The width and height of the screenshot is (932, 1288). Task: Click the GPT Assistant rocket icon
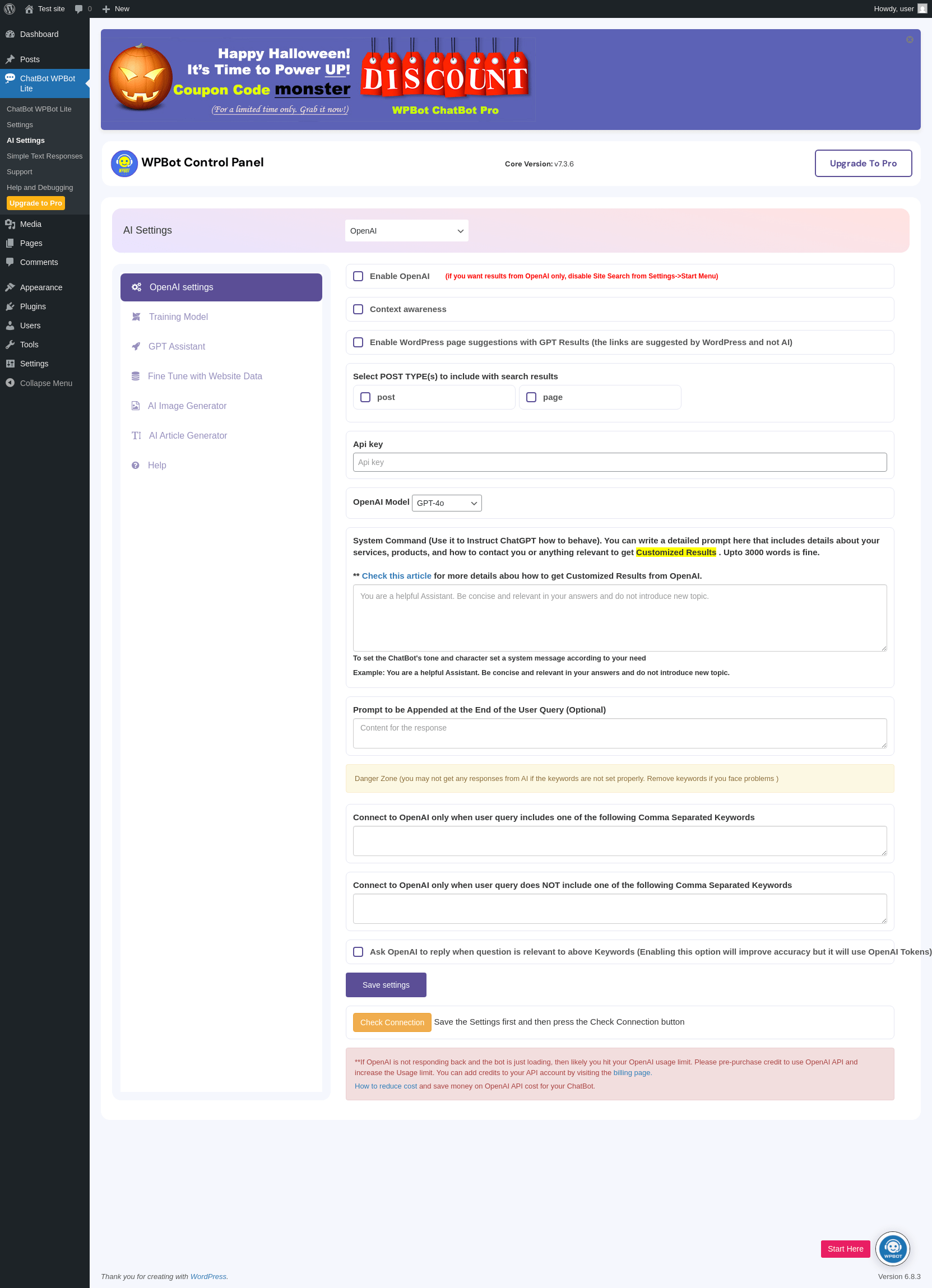[x=136, y=346]
